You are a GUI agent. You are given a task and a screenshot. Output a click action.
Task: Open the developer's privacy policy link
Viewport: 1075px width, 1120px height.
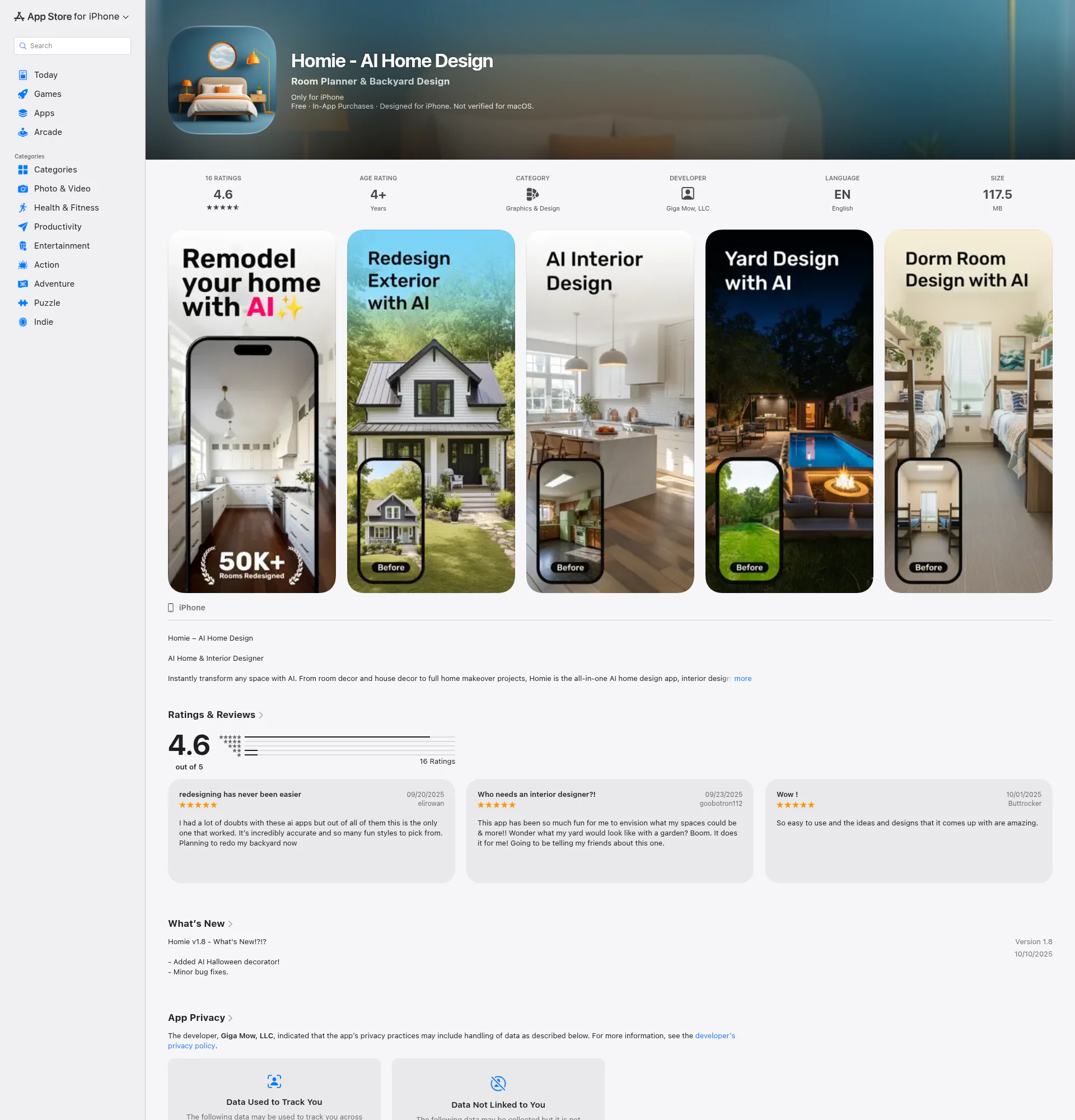coord(714,1035)
